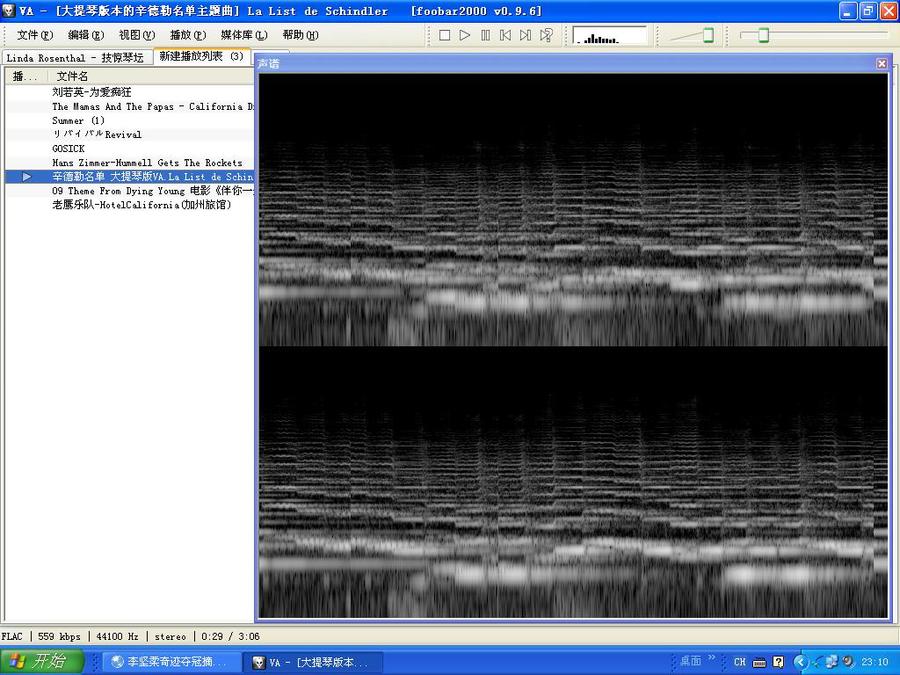Viewport: 900px width, 675px height.
Task: Click the foobar2000 alien title bar icon
Action: [9, 11]
